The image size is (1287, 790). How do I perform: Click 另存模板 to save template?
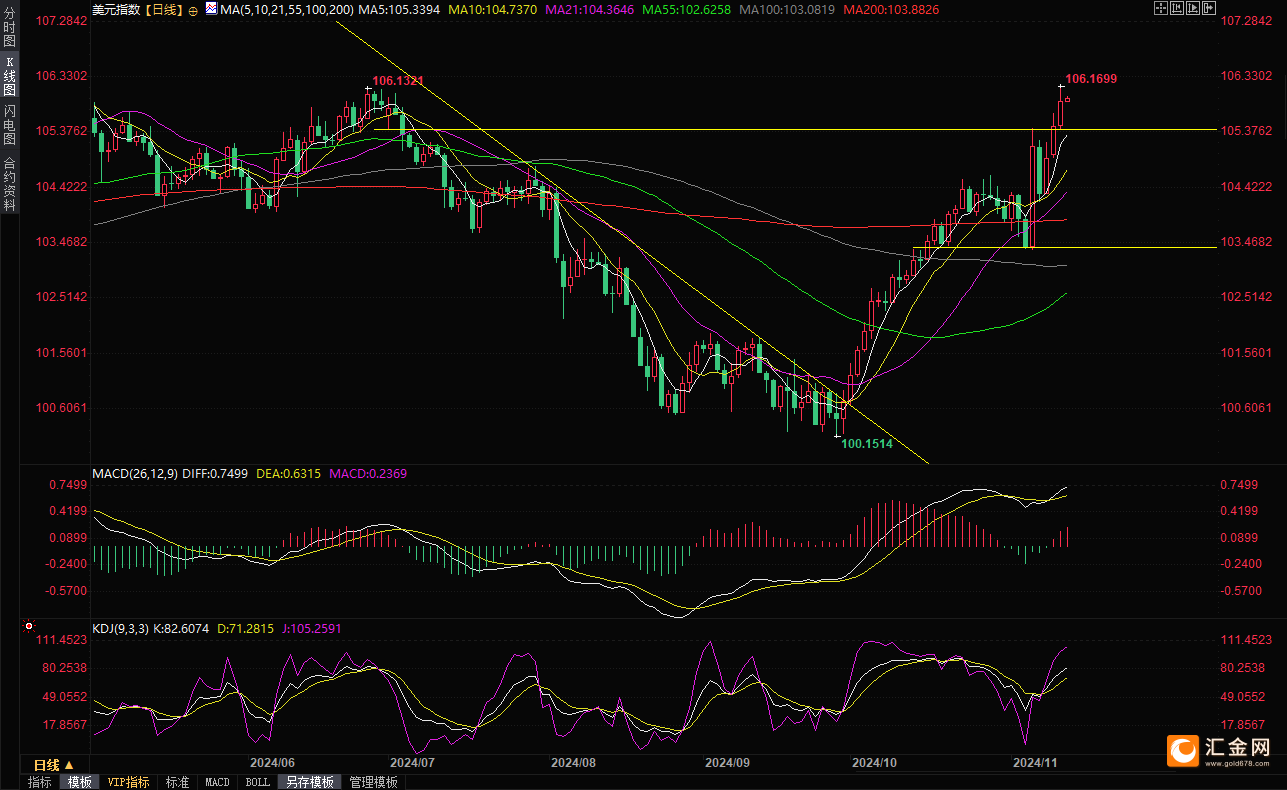pyautogui.click(x=309, y=782)
